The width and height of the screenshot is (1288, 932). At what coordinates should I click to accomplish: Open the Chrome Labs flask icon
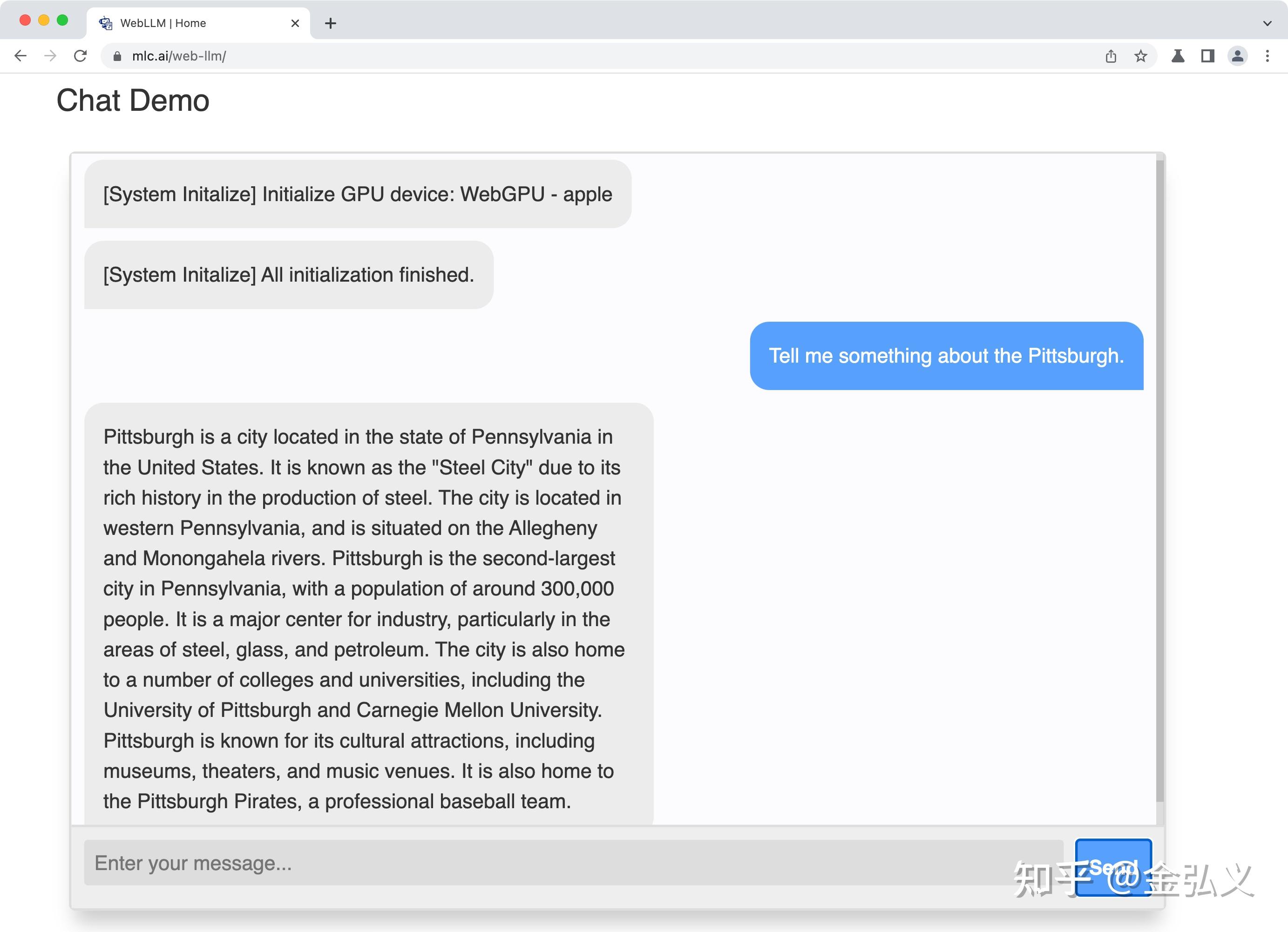[1178, 55]
